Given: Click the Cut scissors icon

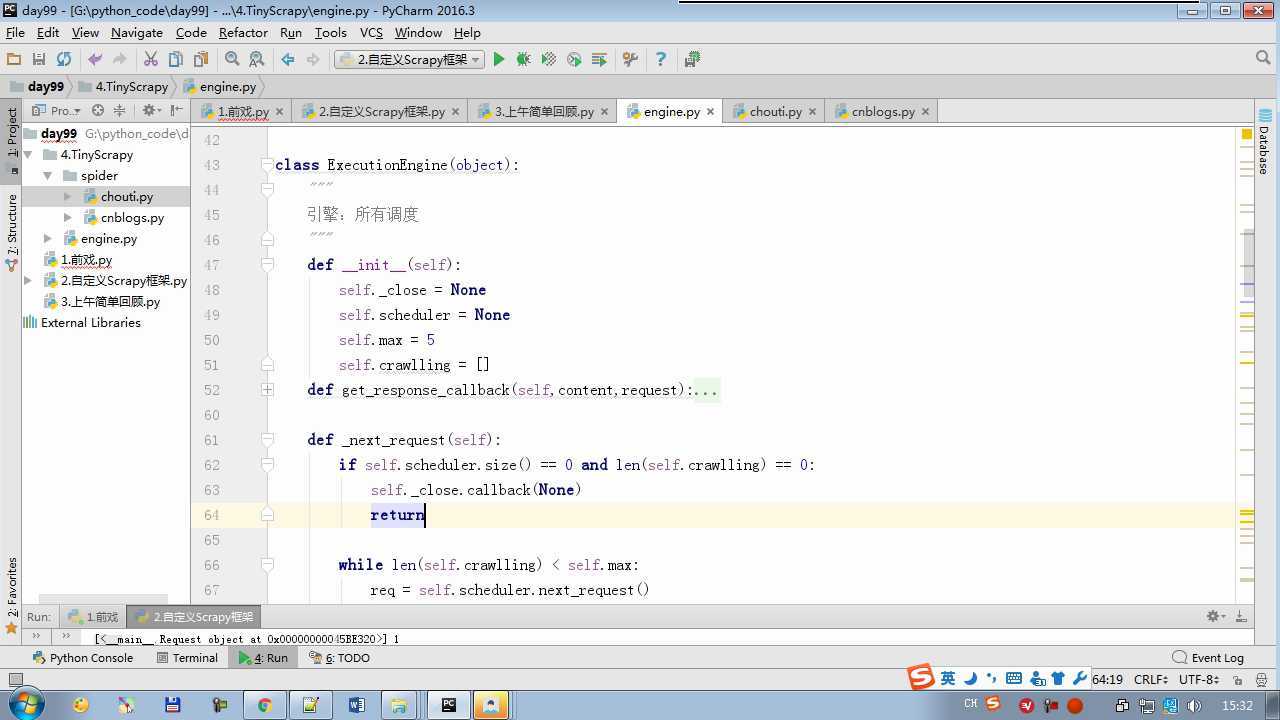Looking at the screenshot, I should 151,60.
